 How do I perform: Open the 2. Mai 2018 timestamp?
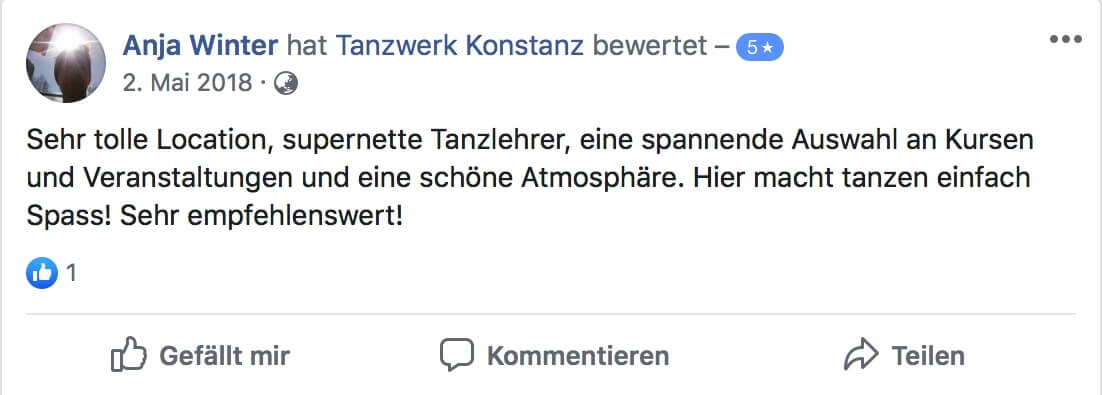187,83
